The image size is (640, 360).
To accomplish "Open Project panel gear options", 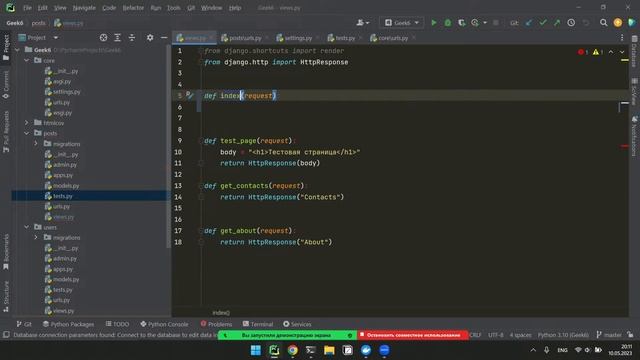I will point(150,38).
